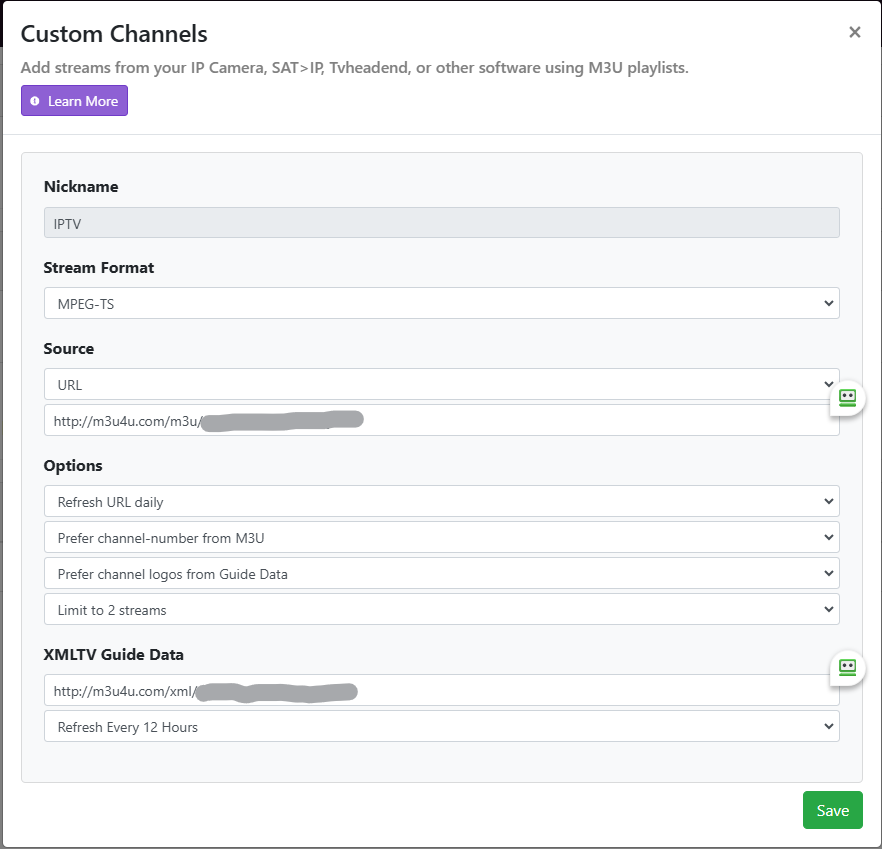Image resolution: width=882 pixels, height=849 pixels.
Task: Click password manager icon beside XMLTV Guide Data
Action: click(x=847, y=667)
